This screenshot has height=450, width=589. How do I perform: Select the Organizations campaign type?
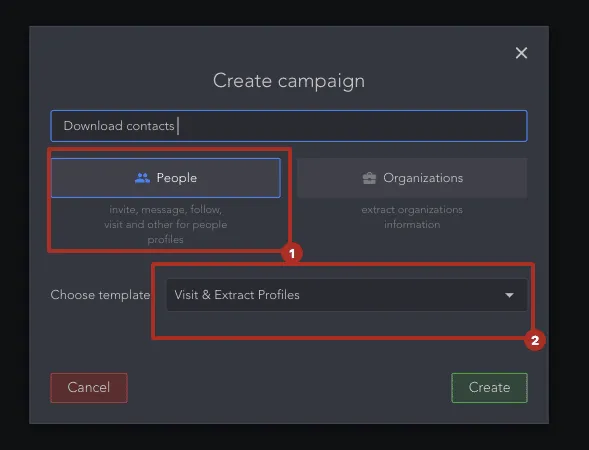[x=412, y=178]
